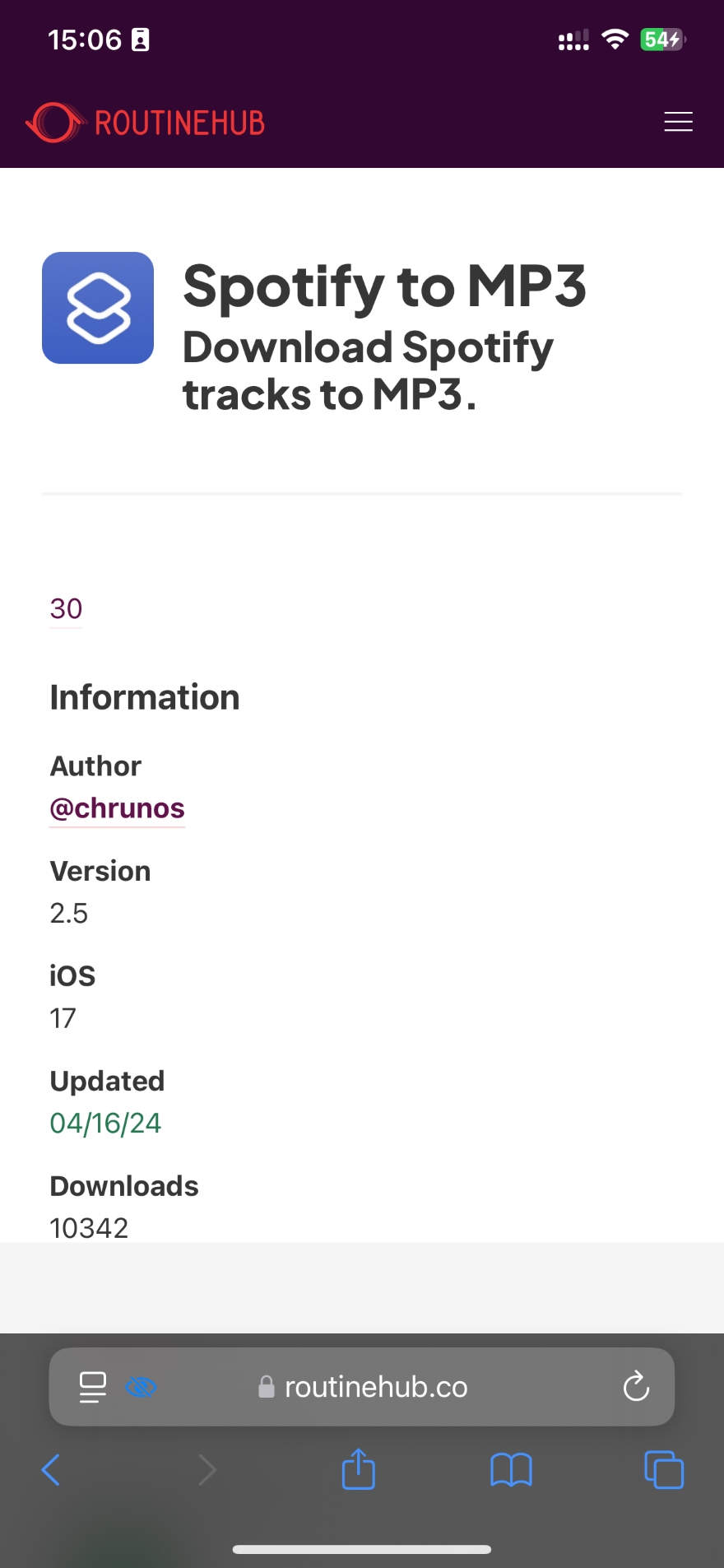This screenshot has width=724, height=1568.
Task: Toggle the privacy eye icon in address bar
Action: coord(141,1387)
